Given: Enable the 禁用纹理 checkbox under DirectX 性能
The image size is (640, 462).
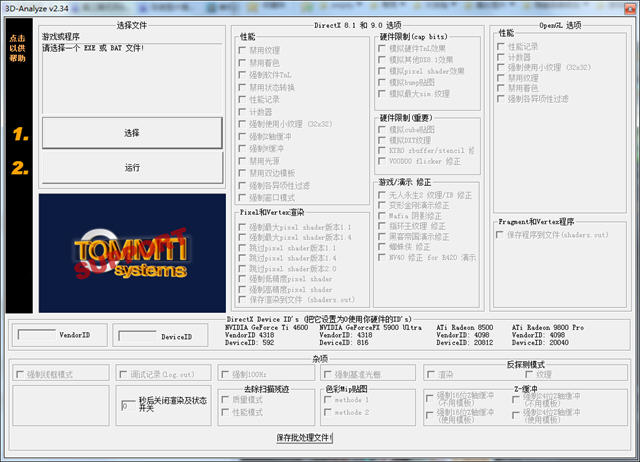Looking at the screenshot, I should 242,50.
